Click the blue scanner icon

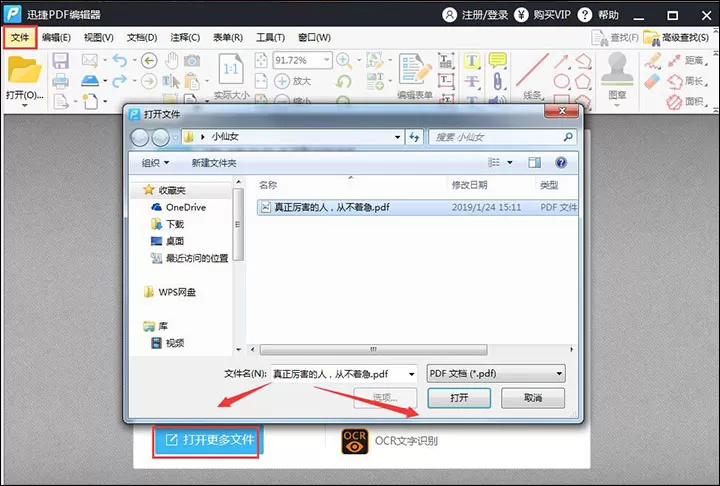coord(90,81)
